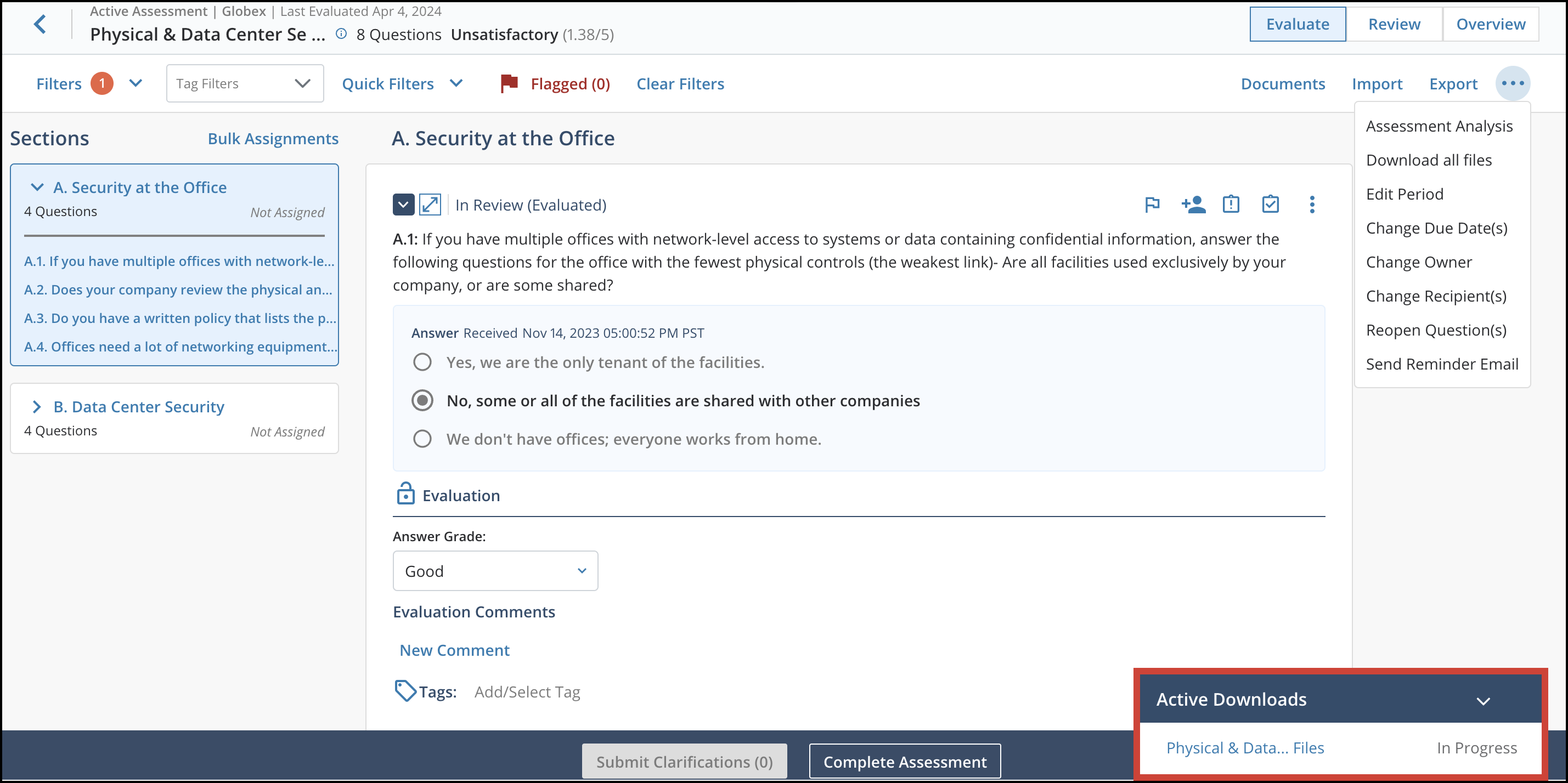The width and height of the screenshot is (1568, 783).
Task: Click the Add/Select Tag field
Action: point(527,692)
